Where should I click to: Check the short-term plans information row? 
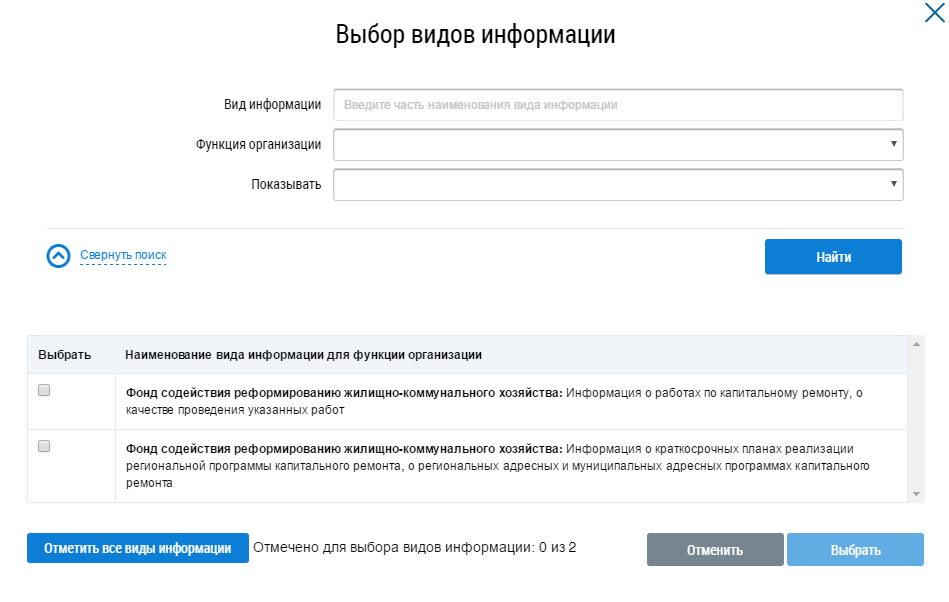click(44, 446)
